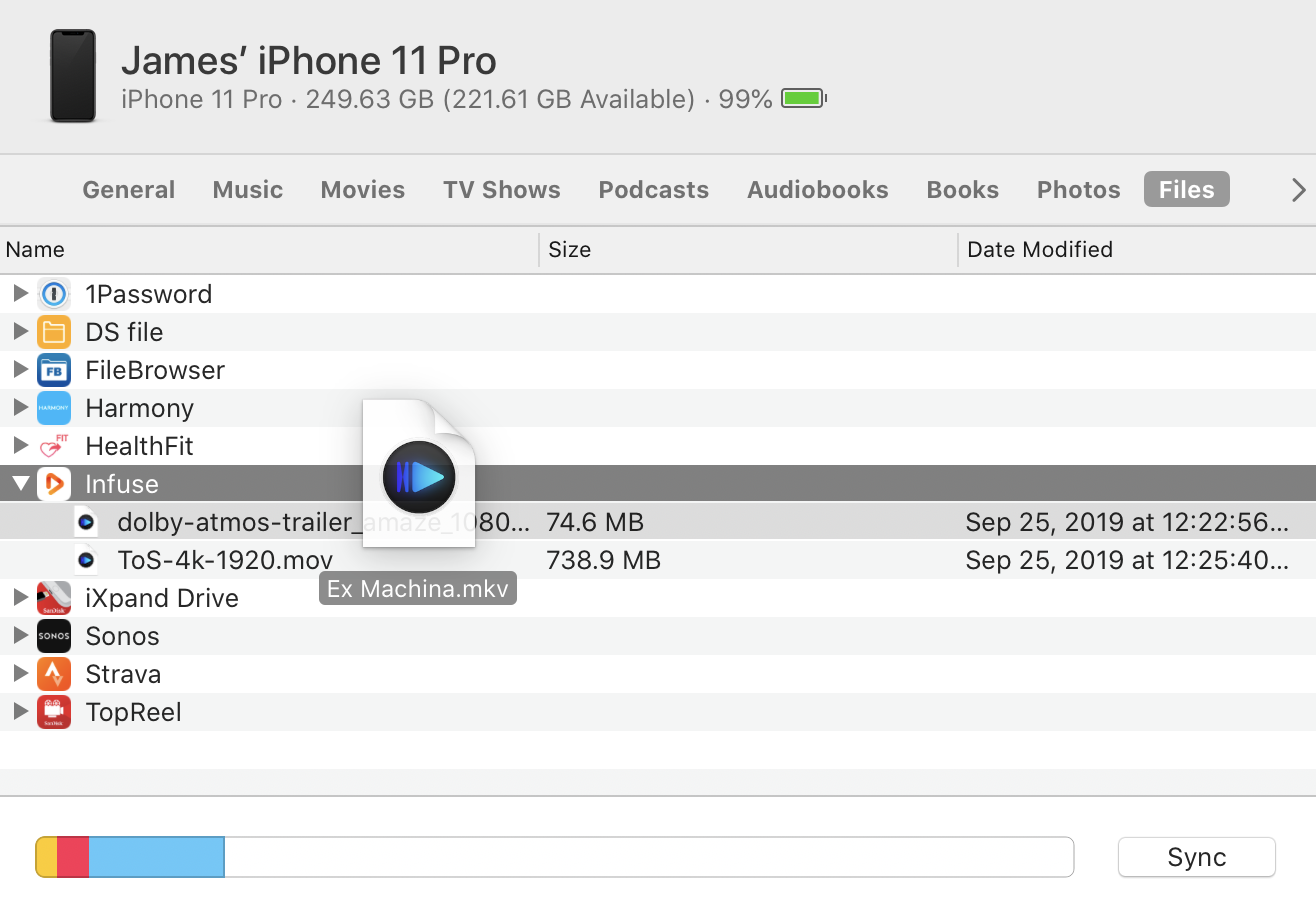Open the TV Shows tab
The height and width of the screenshot is (913, 1316).
click(502, 189)
